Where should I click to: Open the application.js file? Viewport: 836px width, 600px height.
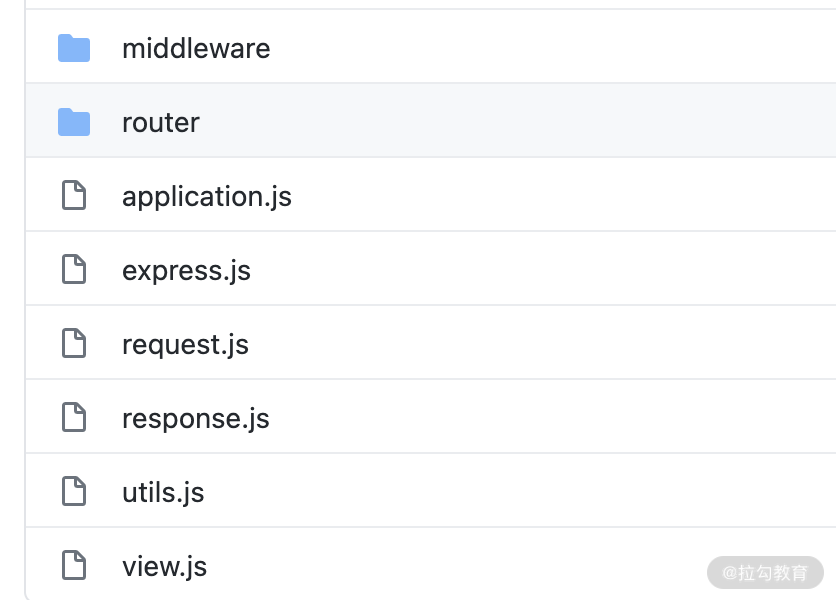[207, 197]
